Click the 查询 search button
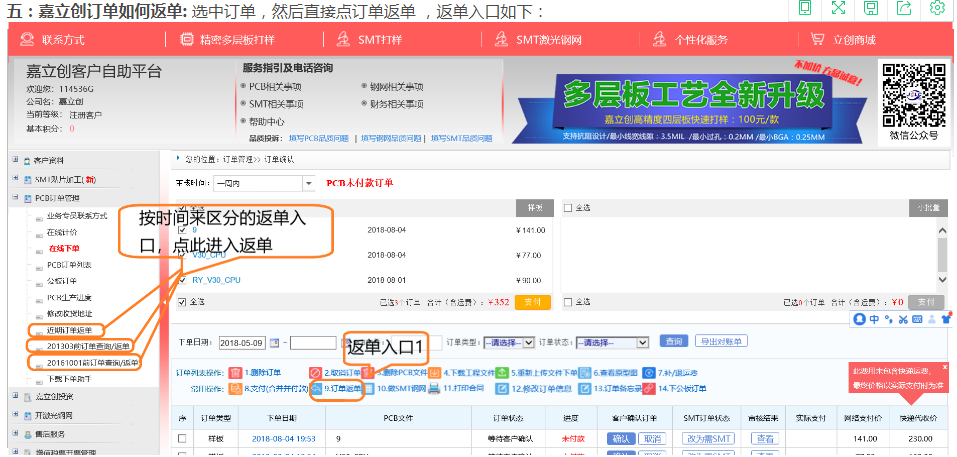 point(674,341)
